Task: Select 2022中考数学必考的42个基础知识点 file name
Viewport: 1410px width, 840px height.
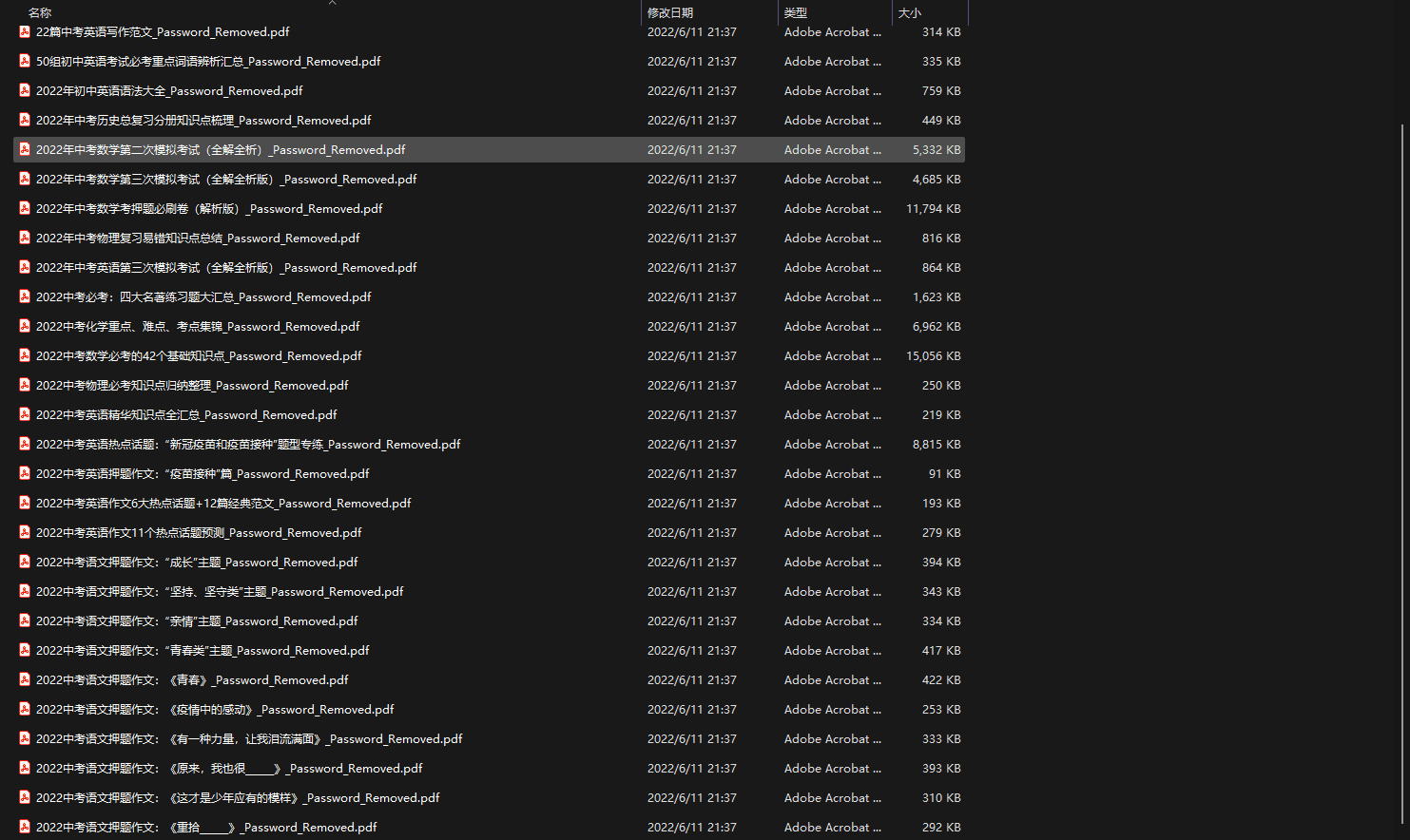Action: [x=199, y=356]
